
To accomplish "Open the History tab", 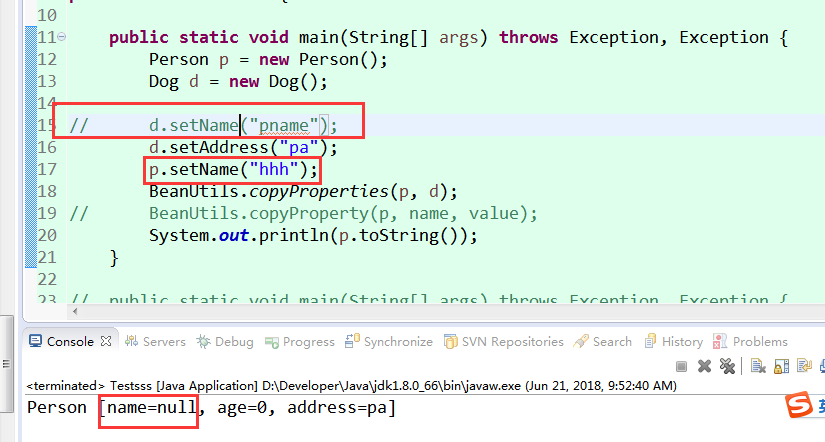I will 673,341.
